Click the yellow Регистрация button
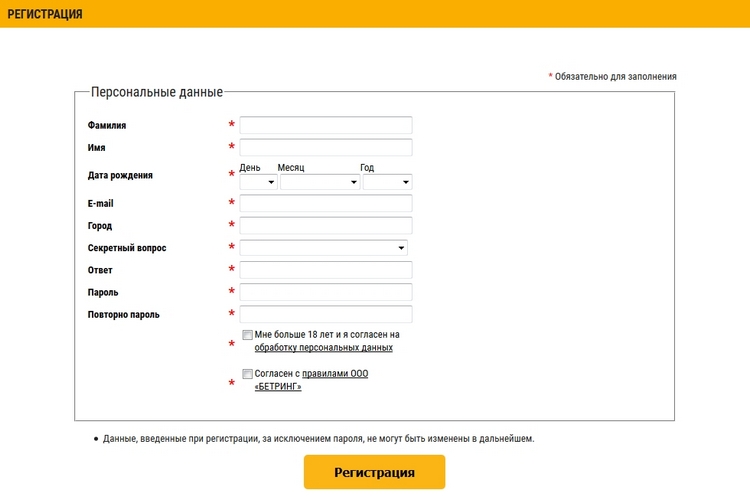 pos(375,472)
